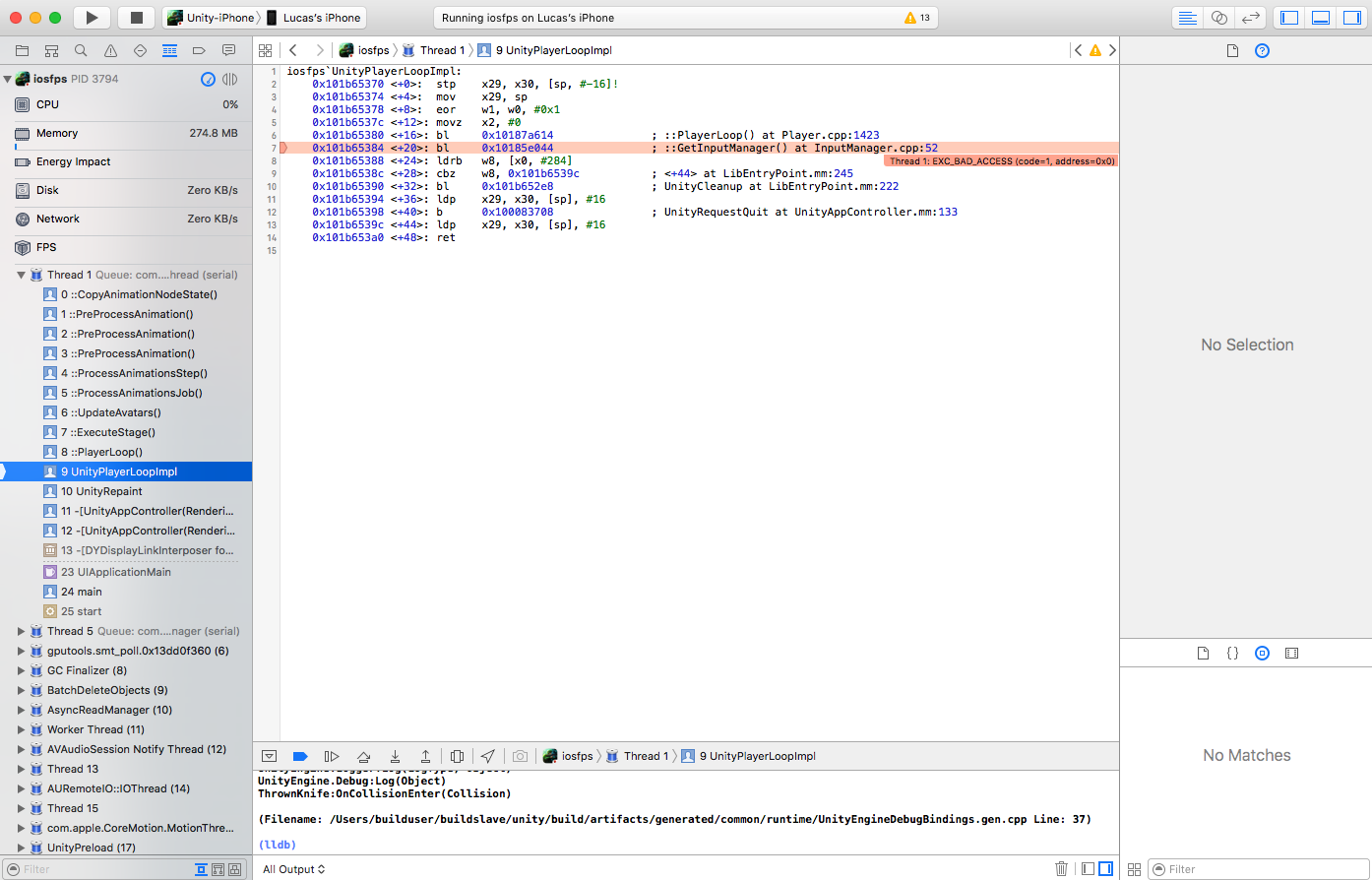The width and height of the screenshot is (1372, 880).
Task: Click the Simulate Location arrow
Action: (488, 756)
